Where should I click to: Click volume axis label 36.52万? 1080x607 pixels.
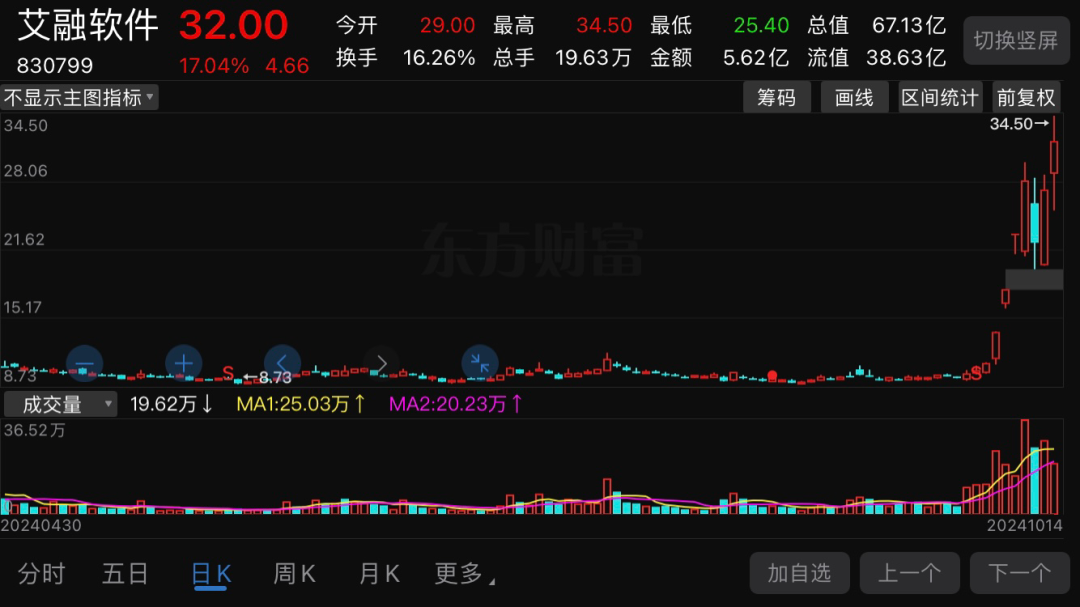click(x=35, y=431)
